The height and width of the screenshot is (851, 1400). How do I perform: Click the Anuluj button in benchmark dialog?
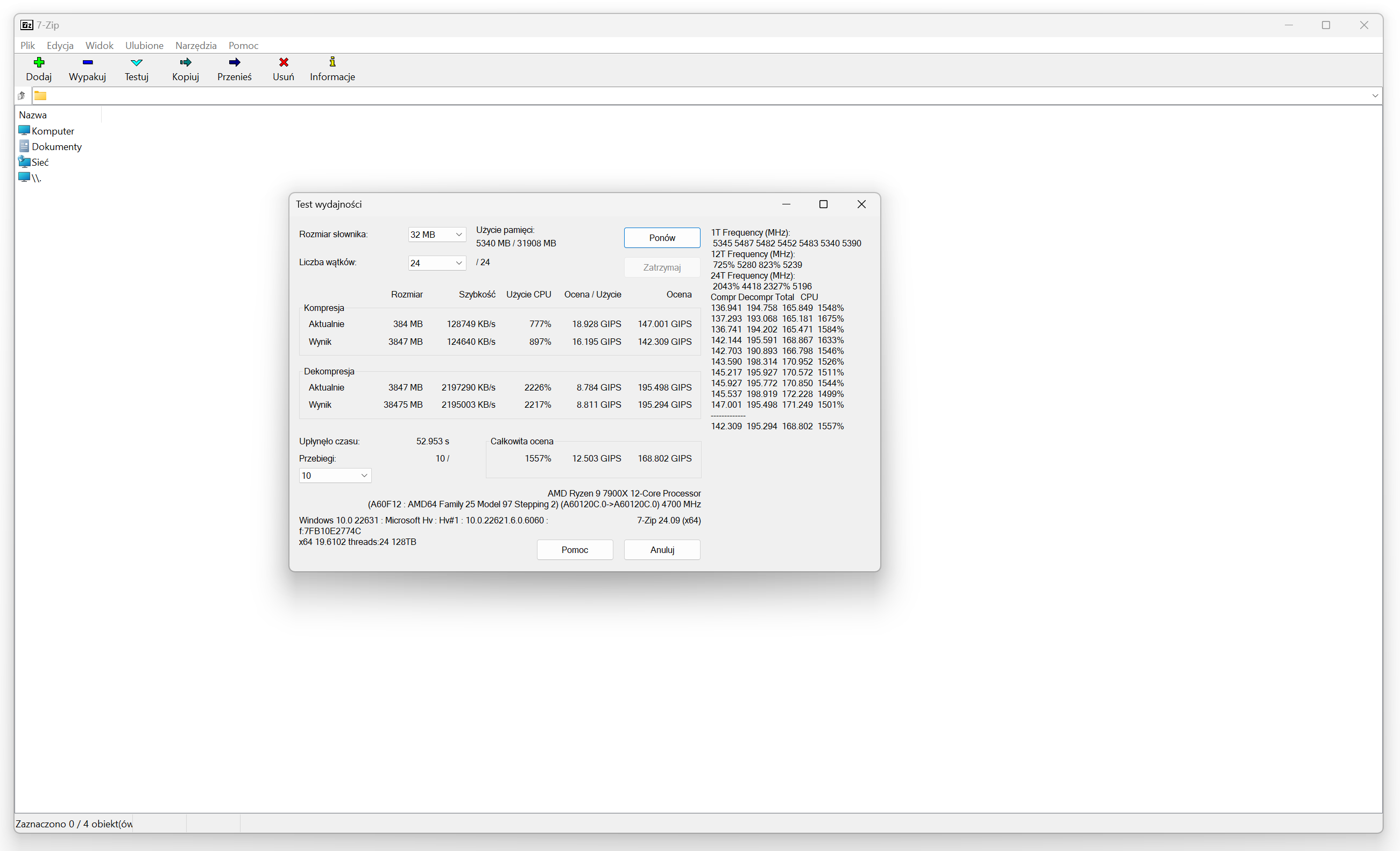pyautogui.click(x=662, y=550)
